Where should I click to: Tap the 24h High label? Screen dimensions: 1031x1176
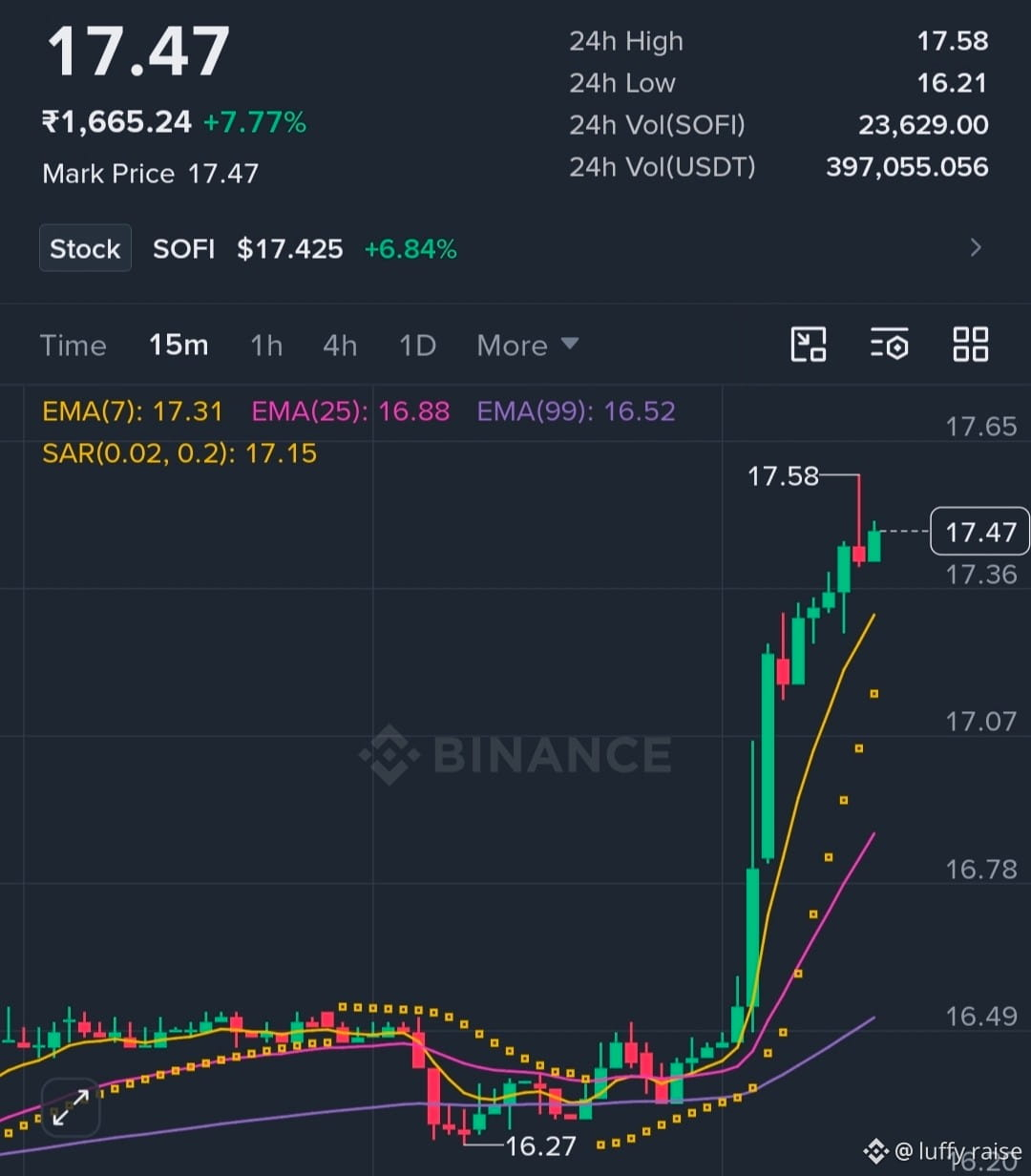click(x=626, y=41)
